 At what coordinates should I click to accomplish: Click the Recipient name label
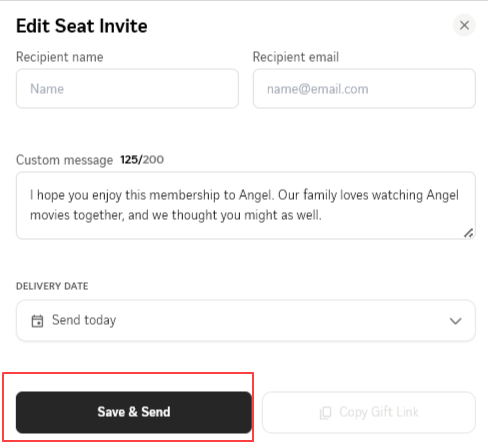60,57
